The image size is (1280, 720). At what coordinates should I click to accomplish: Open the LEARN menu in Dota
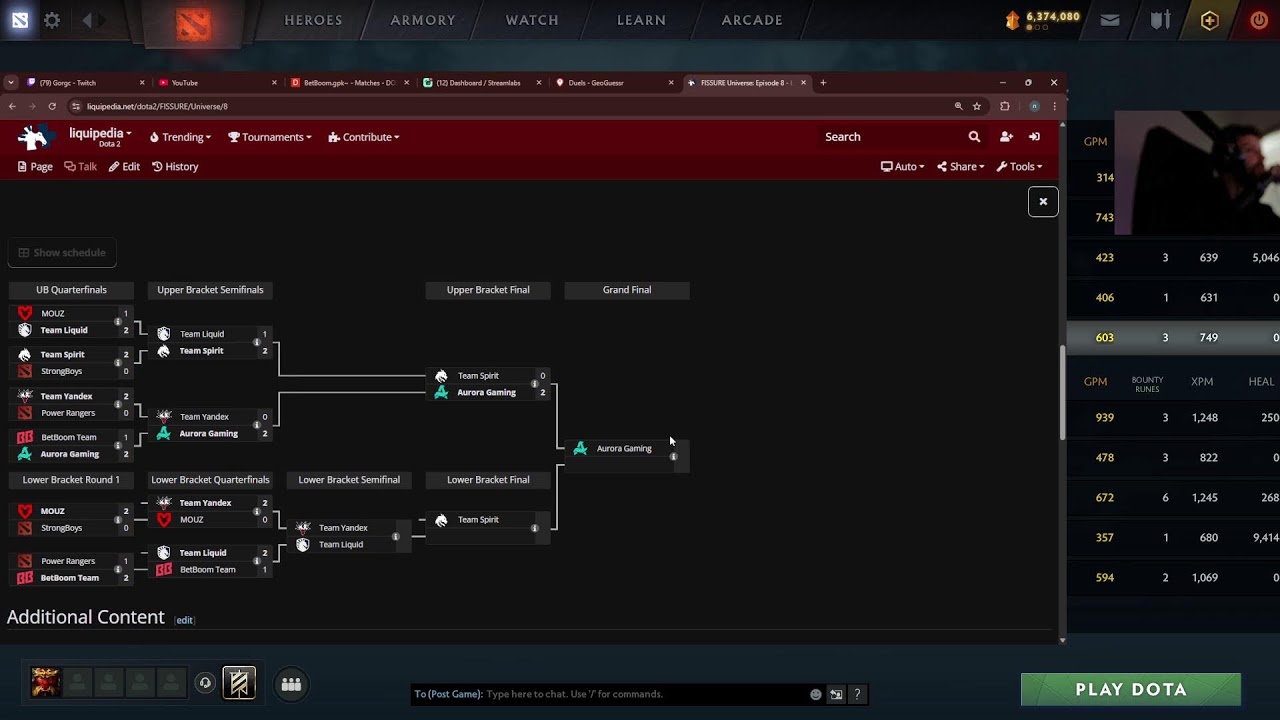(641, 20)
